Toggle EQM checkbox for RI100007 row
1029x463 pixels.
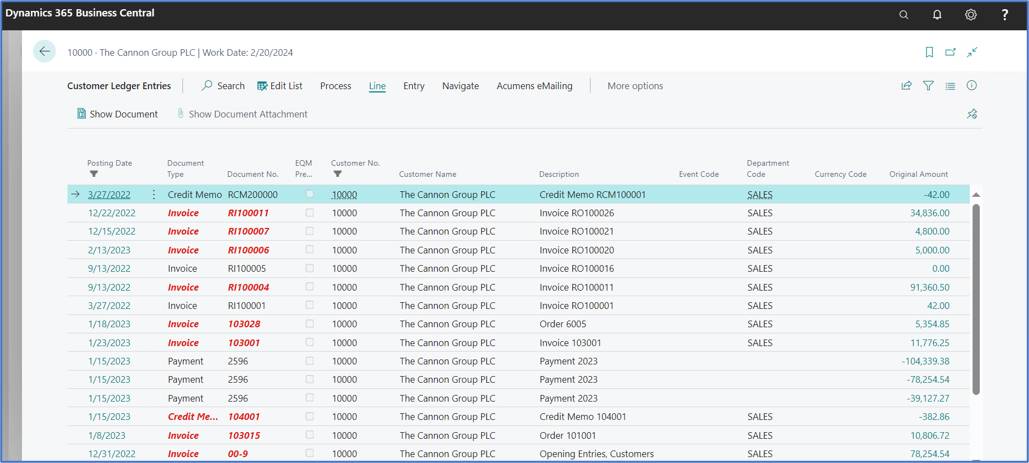(310, 231)
